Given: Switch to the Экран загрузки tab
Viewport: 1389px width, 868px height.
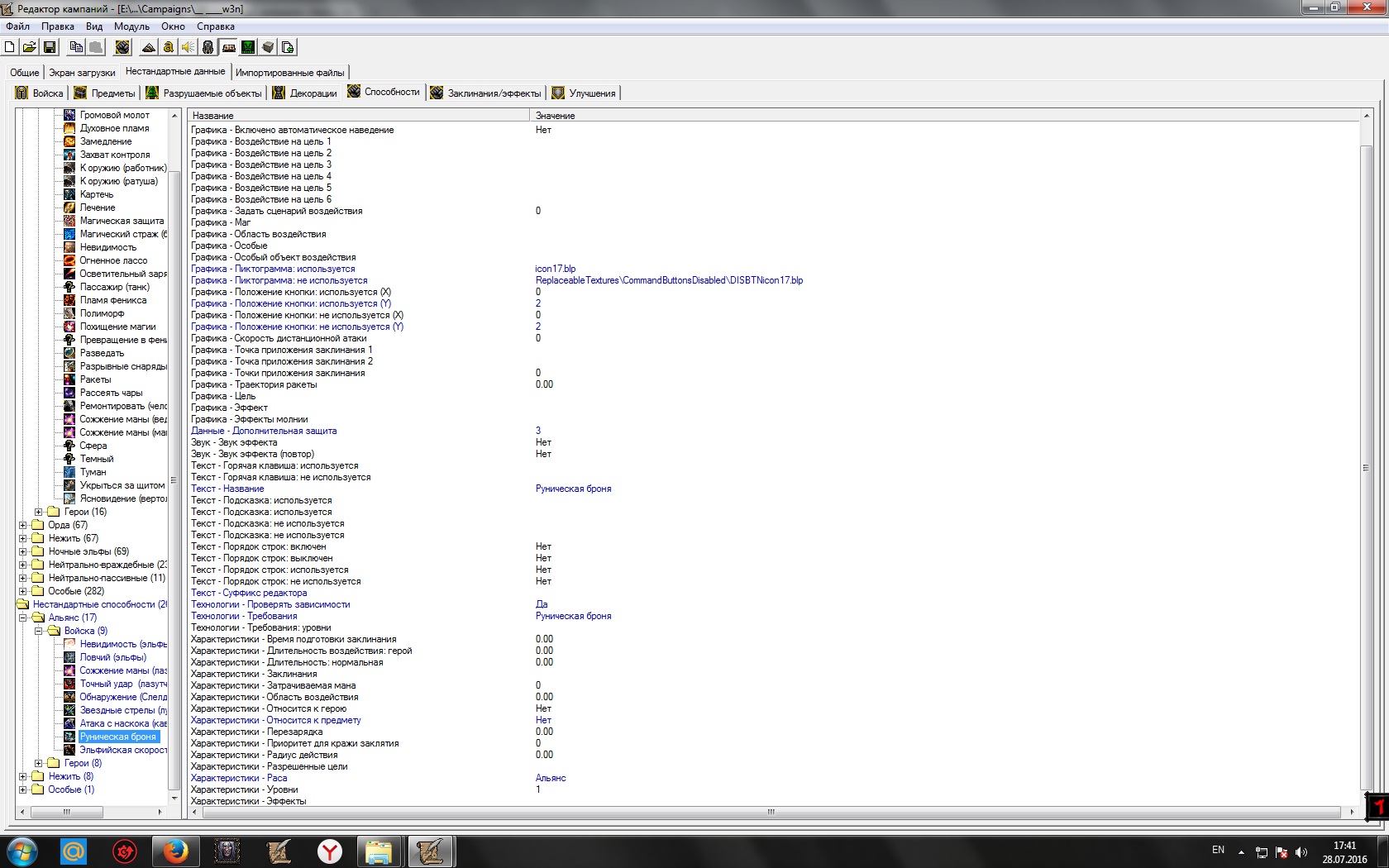Looking at the screenshot, I should (x=82, y=73).
